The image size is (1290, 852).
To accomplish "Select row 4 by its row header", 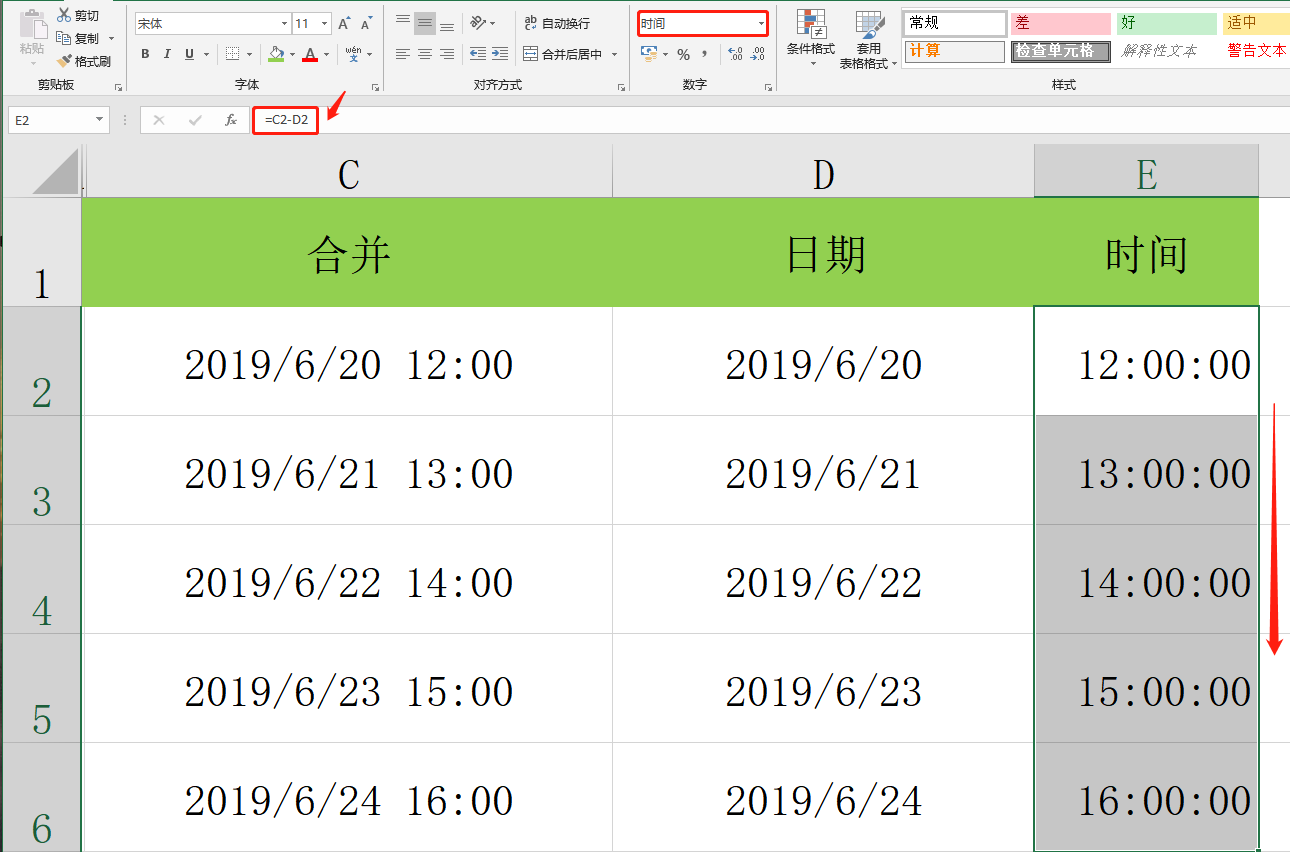I will click(x=41, y=579).
